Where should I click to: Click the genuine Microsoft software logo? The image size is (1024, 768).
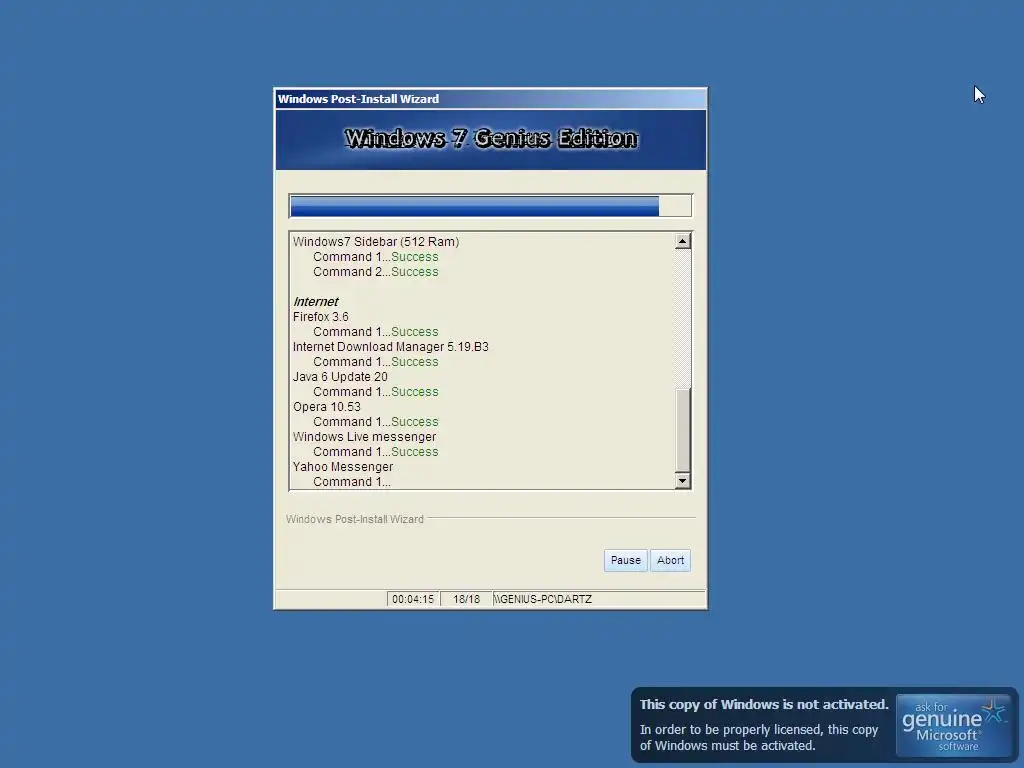(953, 726)
